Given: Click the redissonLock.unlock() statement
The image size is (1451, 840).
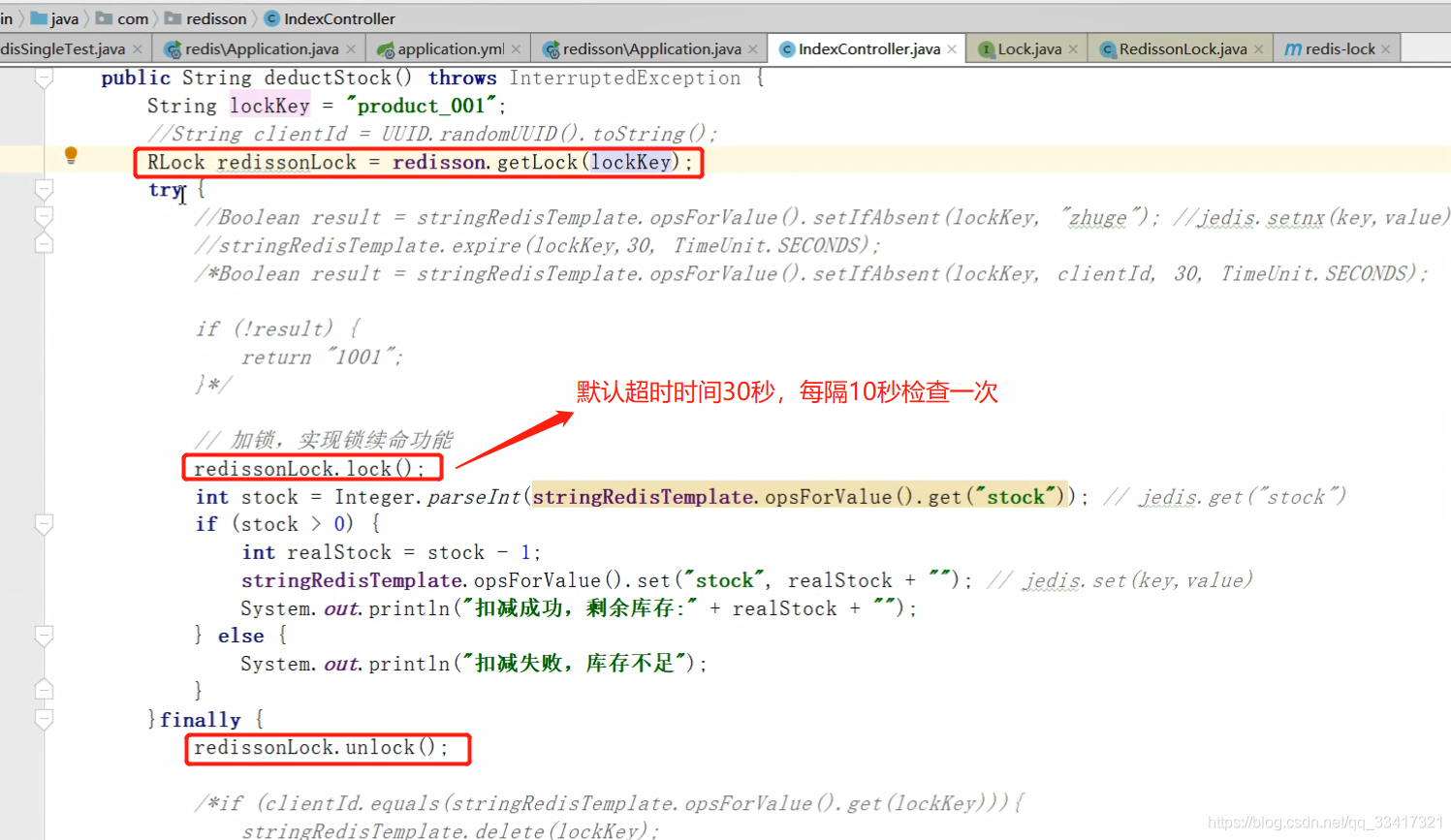Looking at the screenshot, I should tap(321, 747).
